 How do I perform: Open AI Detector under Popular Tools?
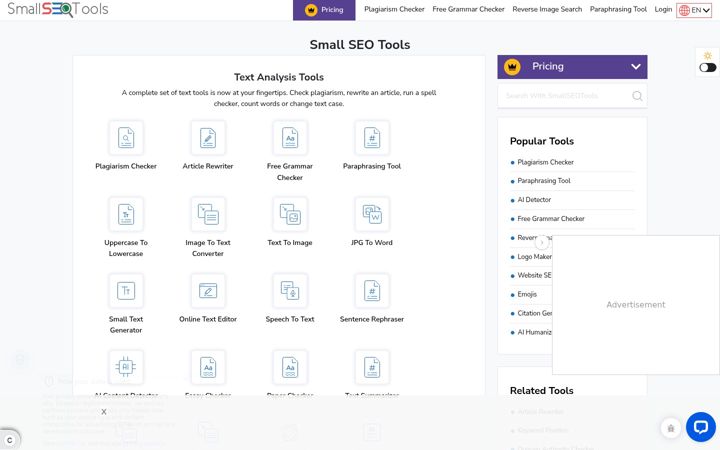point(534,200)
